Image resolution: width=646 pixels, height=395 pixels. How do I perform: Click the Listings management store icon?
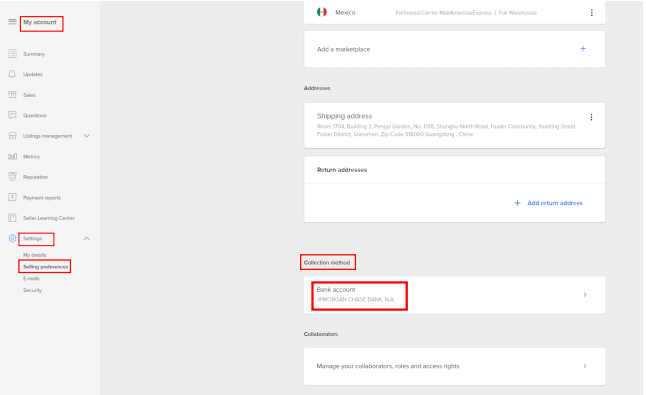[x=12, y=136]
